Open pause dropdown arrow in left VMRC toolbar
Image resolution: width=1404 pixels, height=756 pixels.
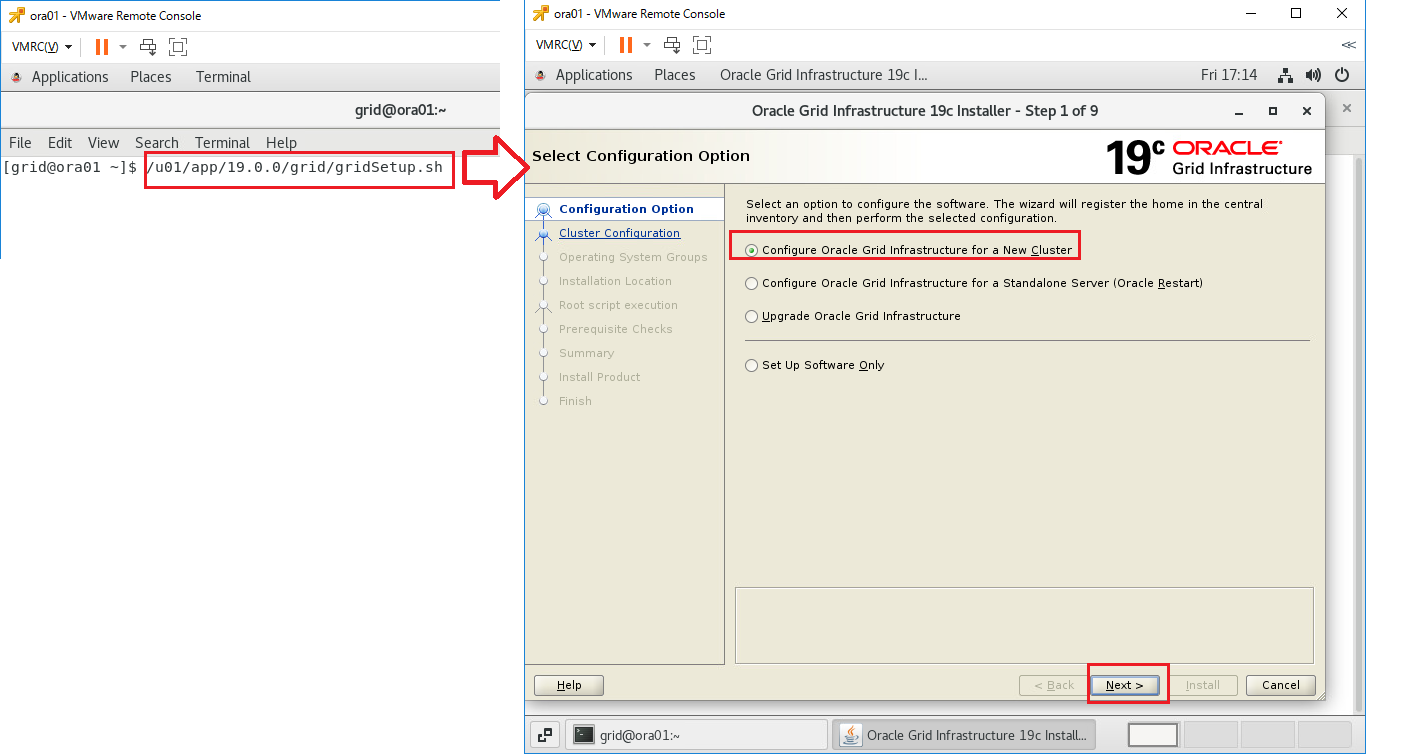click(123, 47)
